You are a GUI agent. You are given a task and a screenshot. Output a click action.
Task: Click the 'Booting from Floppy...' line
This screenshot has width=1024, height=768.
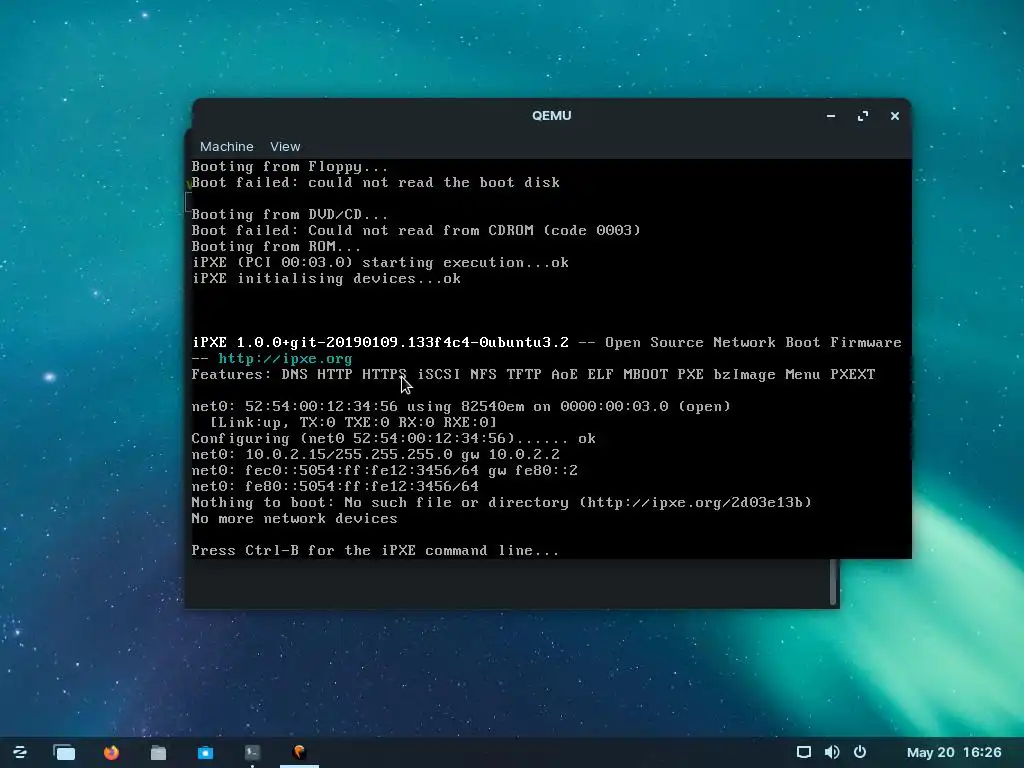289,167
